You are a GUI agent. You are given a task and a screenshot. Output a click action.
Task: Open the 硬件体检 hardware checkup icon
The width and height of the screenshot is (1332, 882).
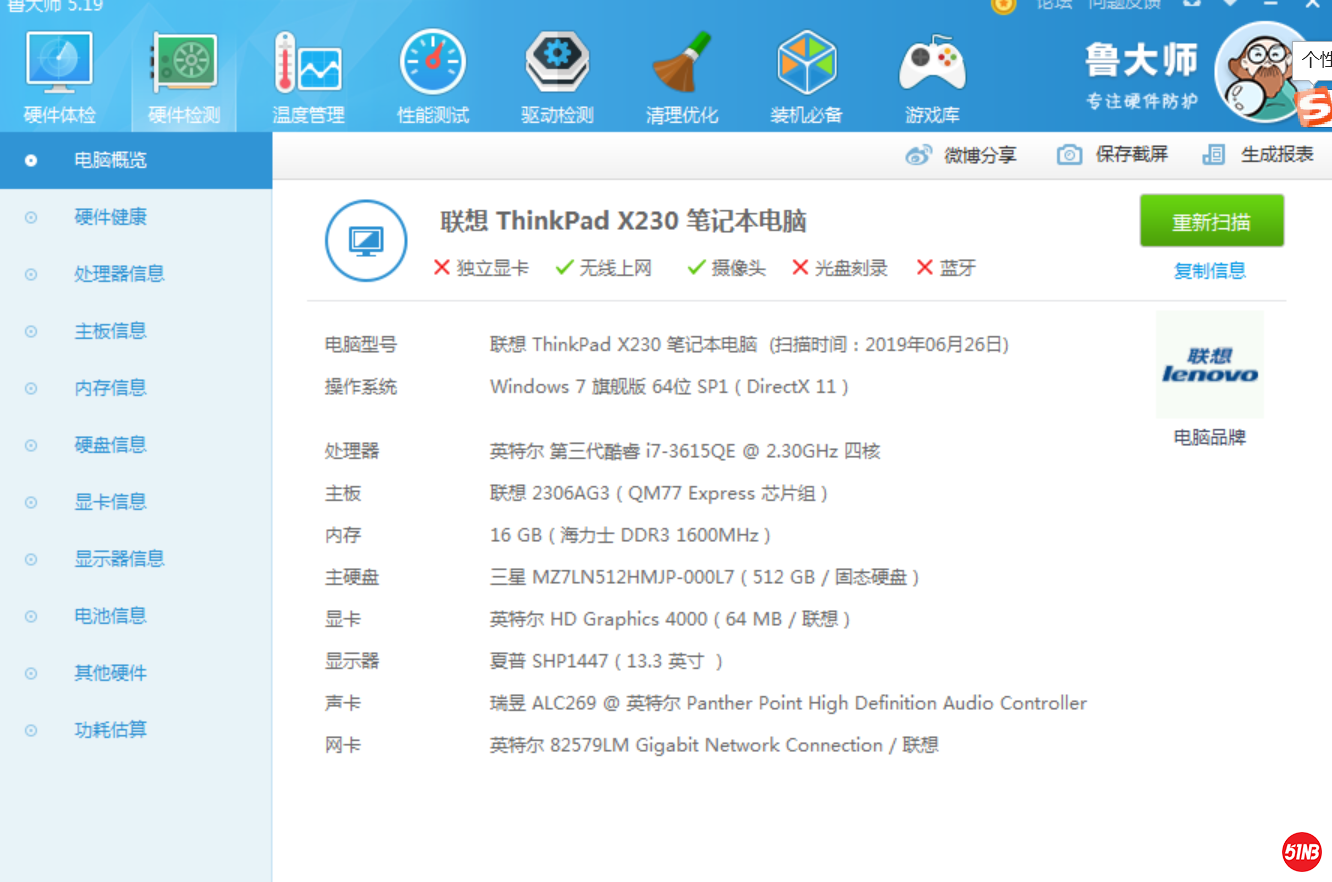pyautogui.click(x=60, y=65)
